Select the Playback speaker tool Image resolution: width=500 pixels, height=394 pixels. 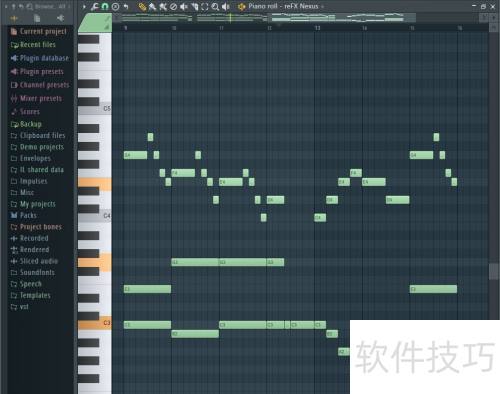(226, 6)
